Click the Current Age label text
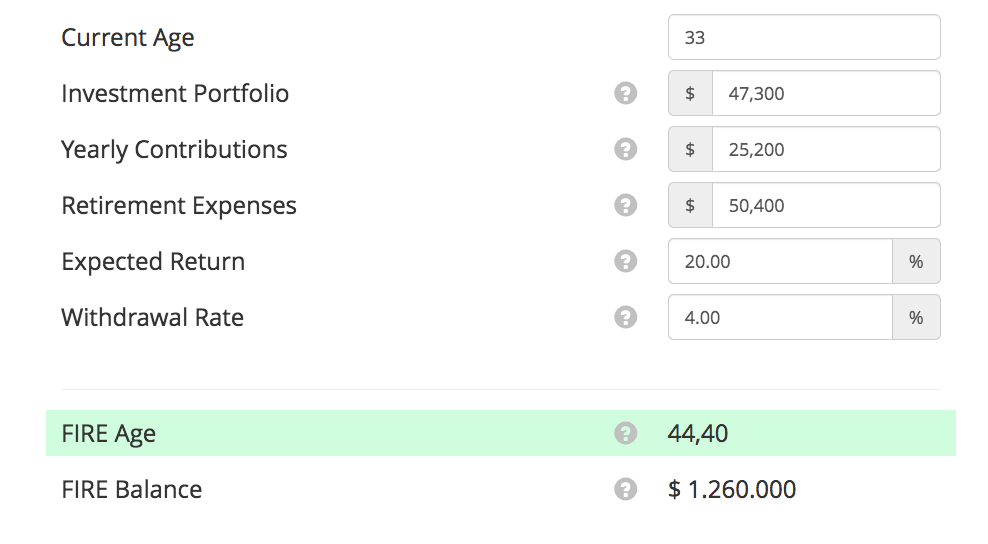The width and height of the screenshot is (988, 544). [128, 38]
